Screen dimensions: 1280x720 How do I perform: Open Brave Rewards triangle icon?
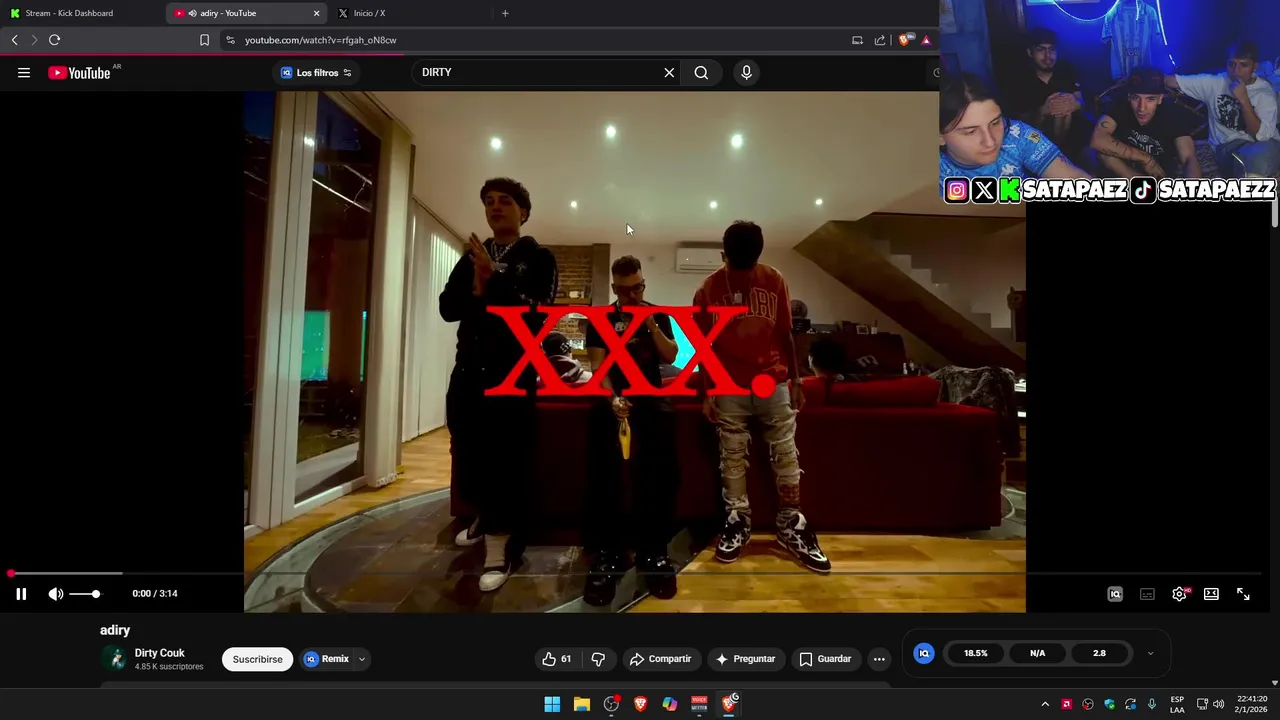click(926, 40)
